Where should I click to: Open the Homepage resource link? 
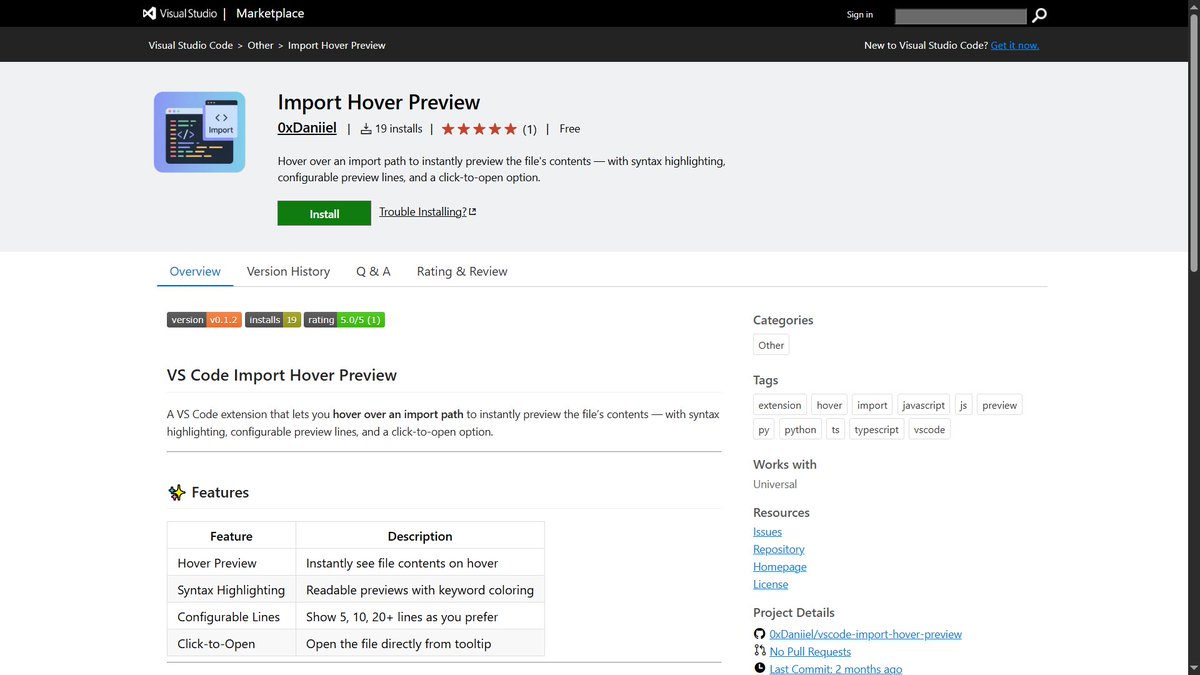pyautogui.click(x=780, y=567)
